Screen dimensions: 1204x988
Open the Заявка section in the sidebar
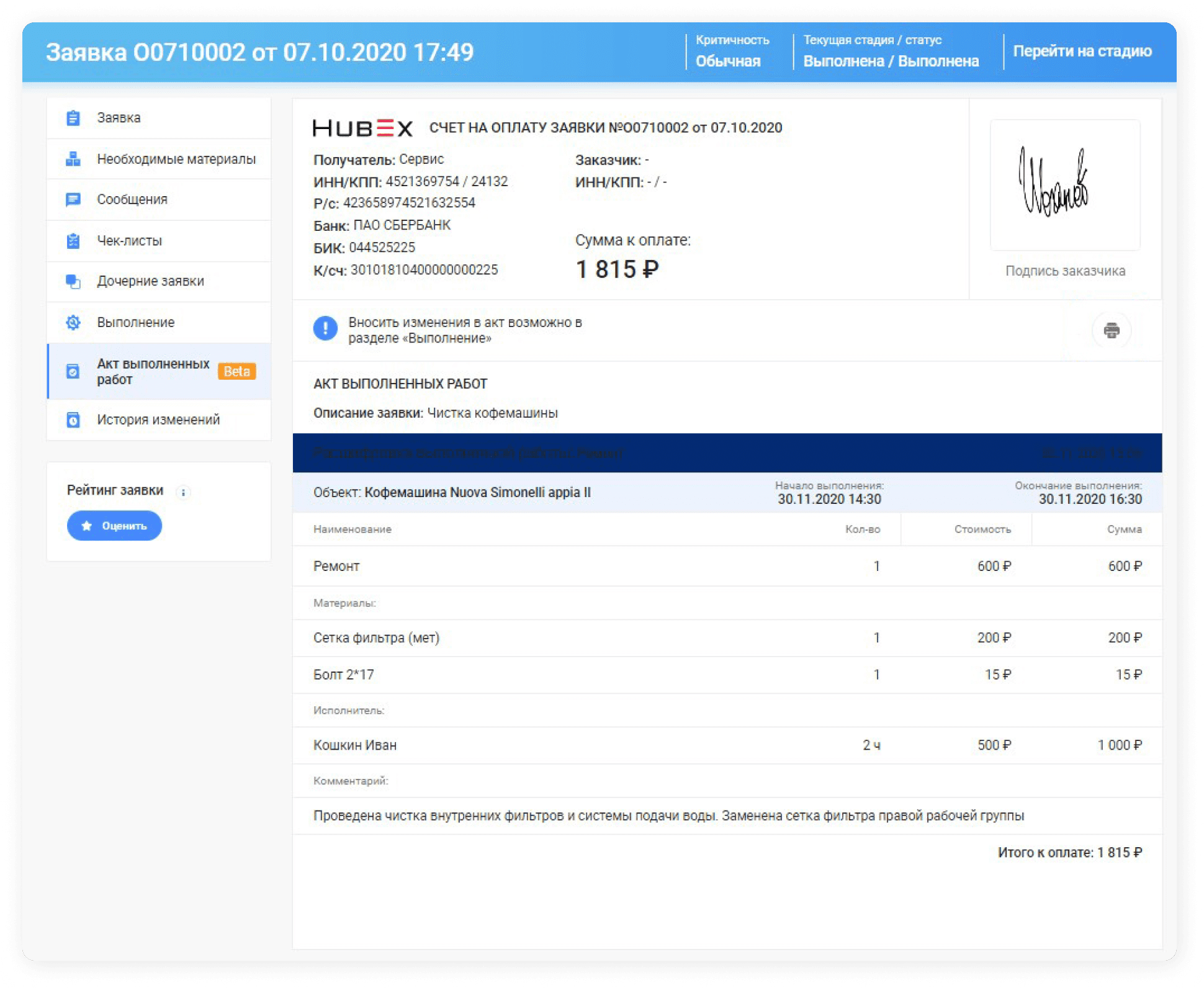point(118,117)
